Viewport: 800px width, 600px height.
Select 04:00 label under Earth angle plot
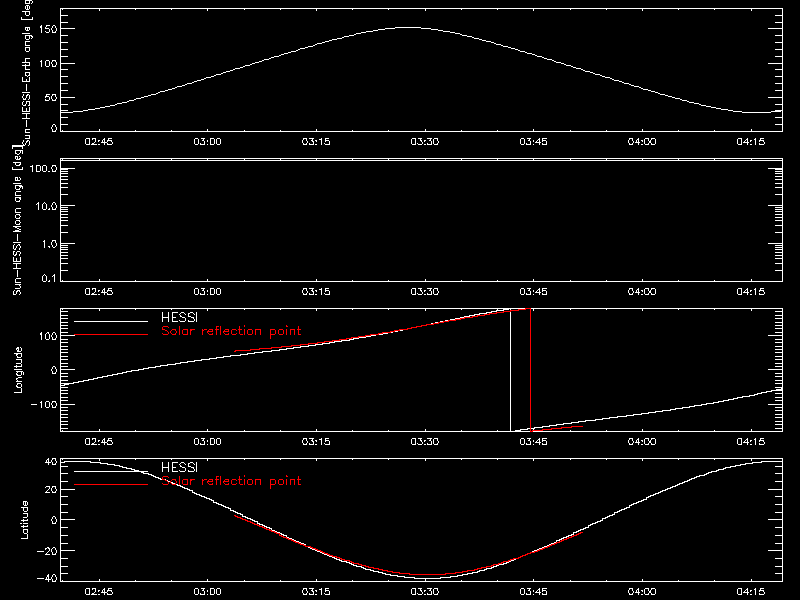point(642,142)
